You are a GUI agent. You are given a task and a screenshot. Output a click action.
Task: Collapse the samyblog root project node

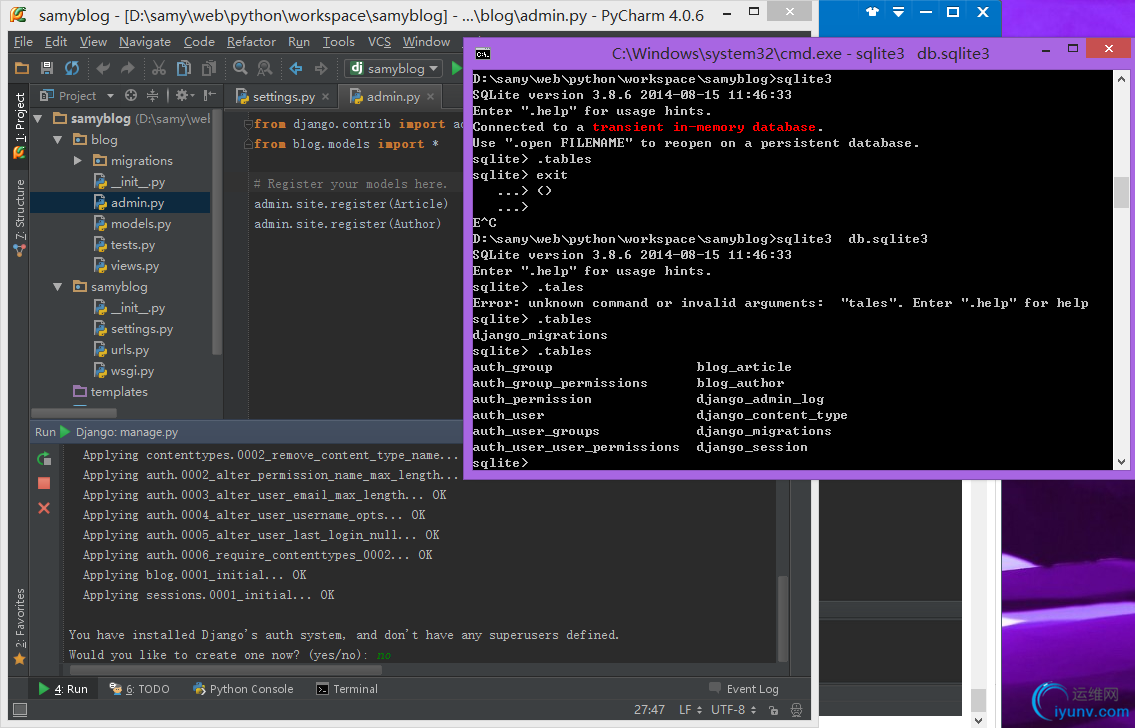(38, 119)
